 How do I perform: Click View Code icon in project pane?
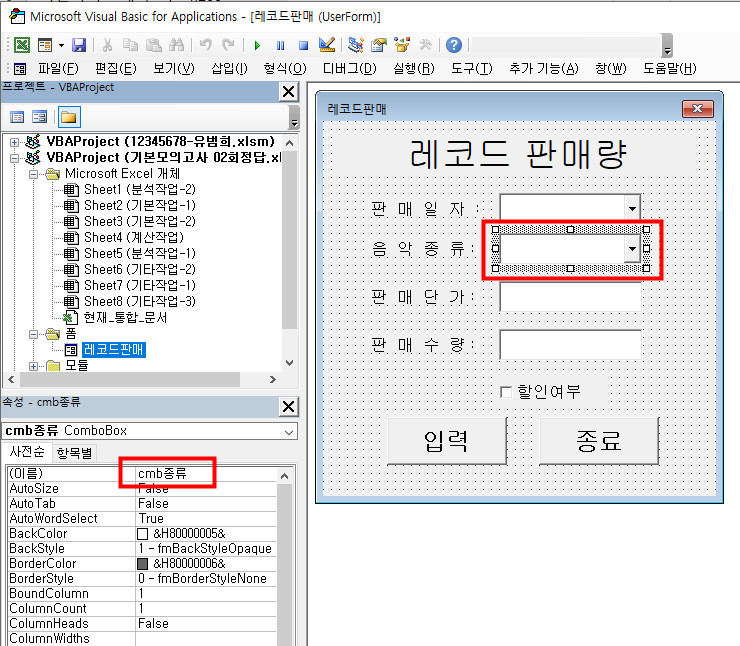(18, 117)
